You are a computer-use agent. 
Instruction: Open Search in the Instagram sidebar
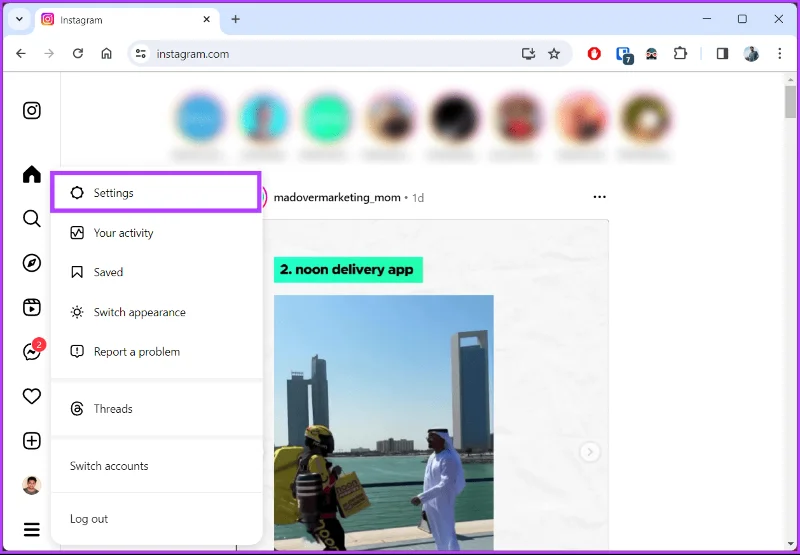pyautogui.click(x=32, y=219)
